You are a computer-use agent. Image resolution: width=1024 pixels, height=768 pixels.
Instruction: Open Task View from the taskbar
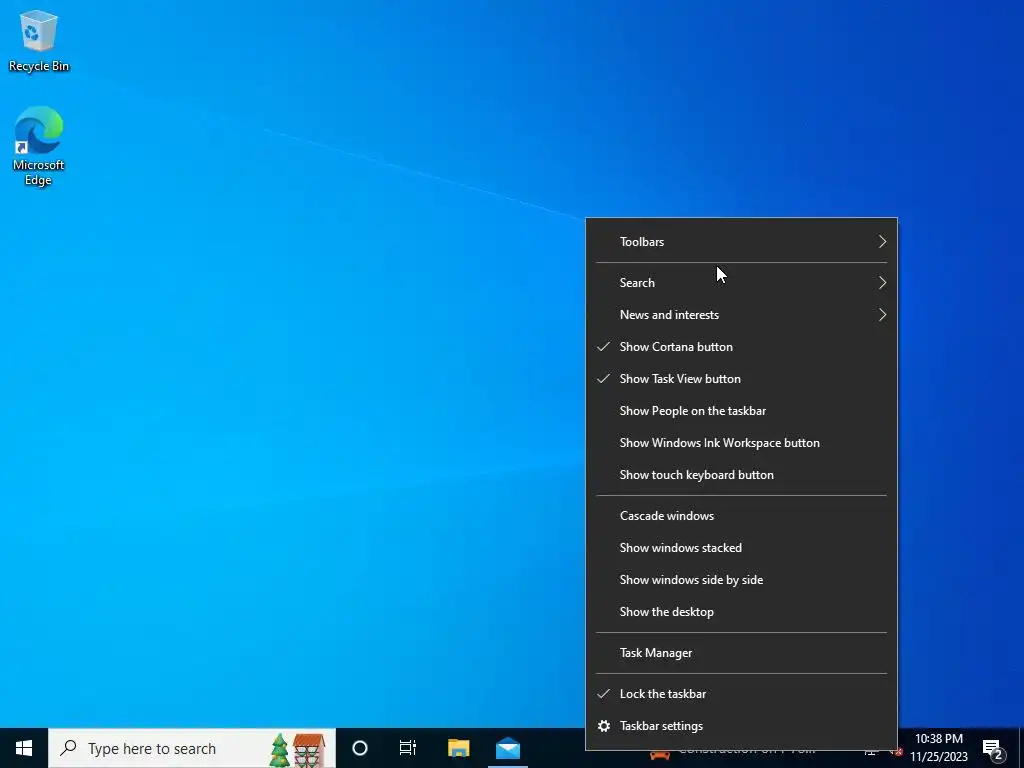point(408,748)
